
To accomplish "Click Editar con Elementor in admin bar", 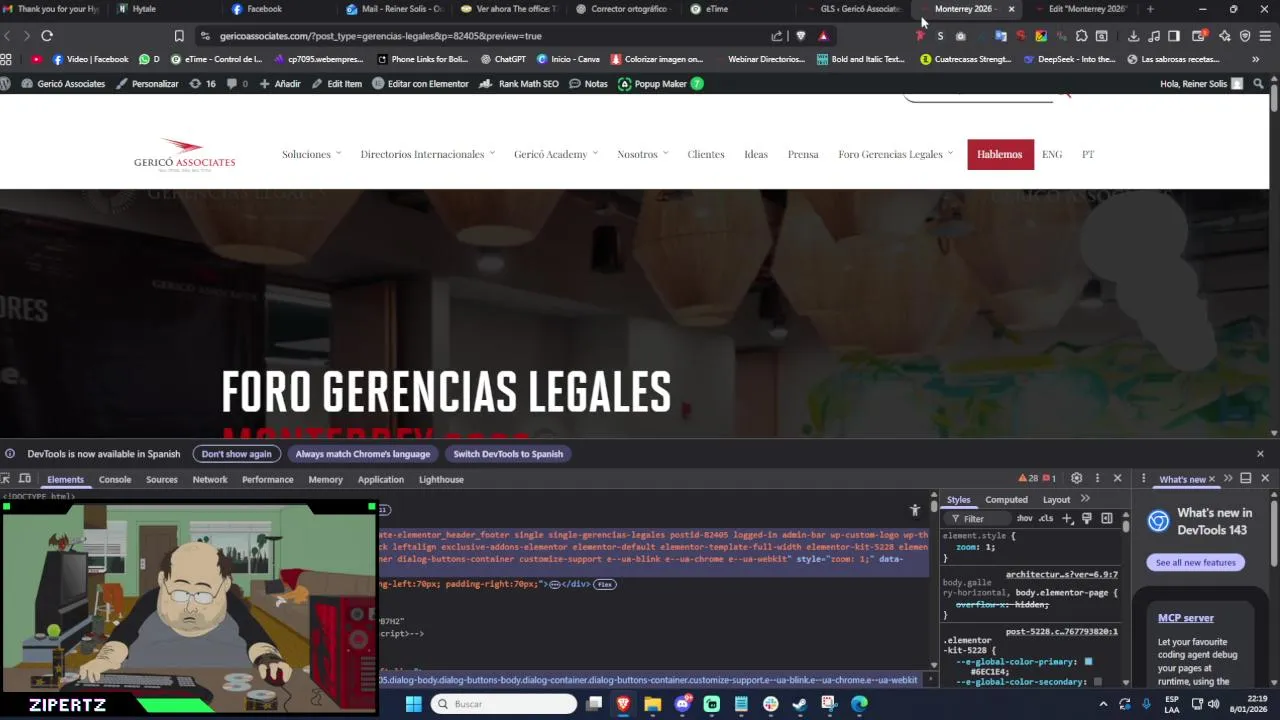I will click(x=420, y=84).
